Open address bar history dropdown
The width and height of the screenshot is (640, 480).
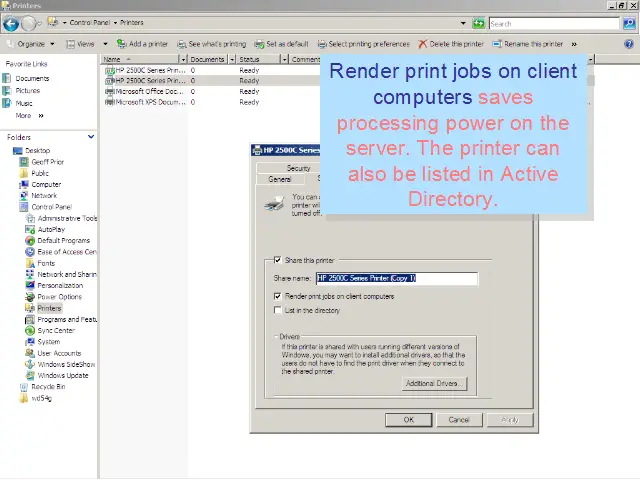(x=463, y=23)
